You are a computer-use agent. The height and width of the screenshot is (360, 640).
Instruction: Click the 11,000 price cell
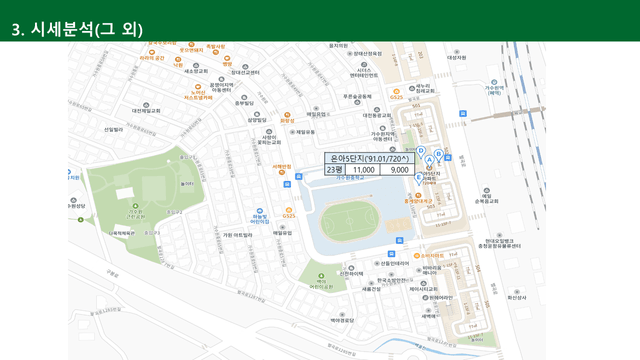tap(363, 170)
